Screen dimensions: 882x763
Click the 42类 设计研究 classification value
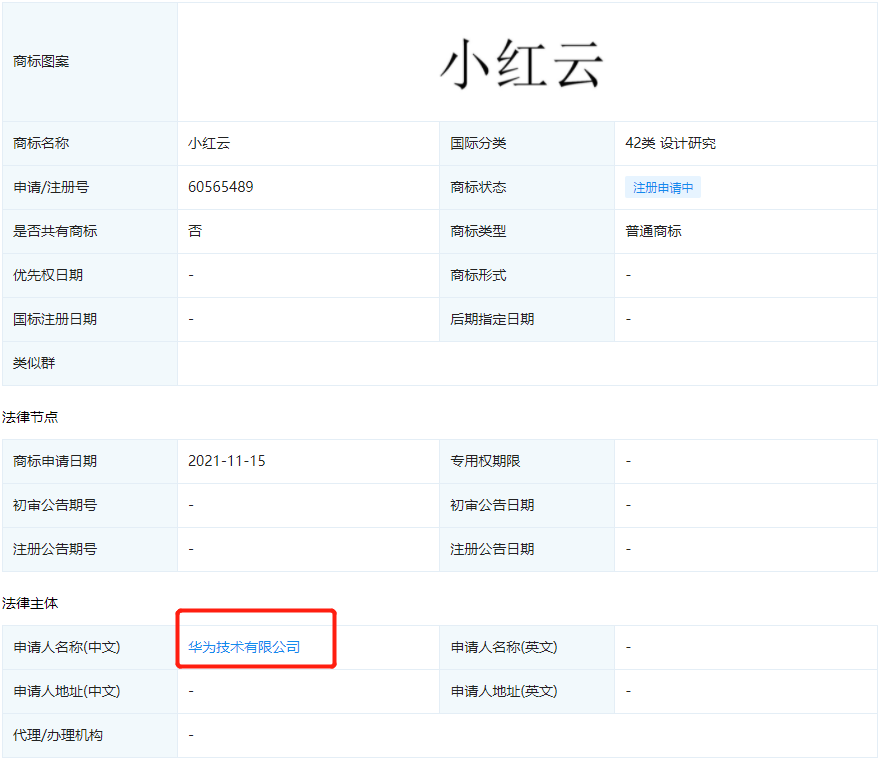pyautogui.click(x=670, y=143)
